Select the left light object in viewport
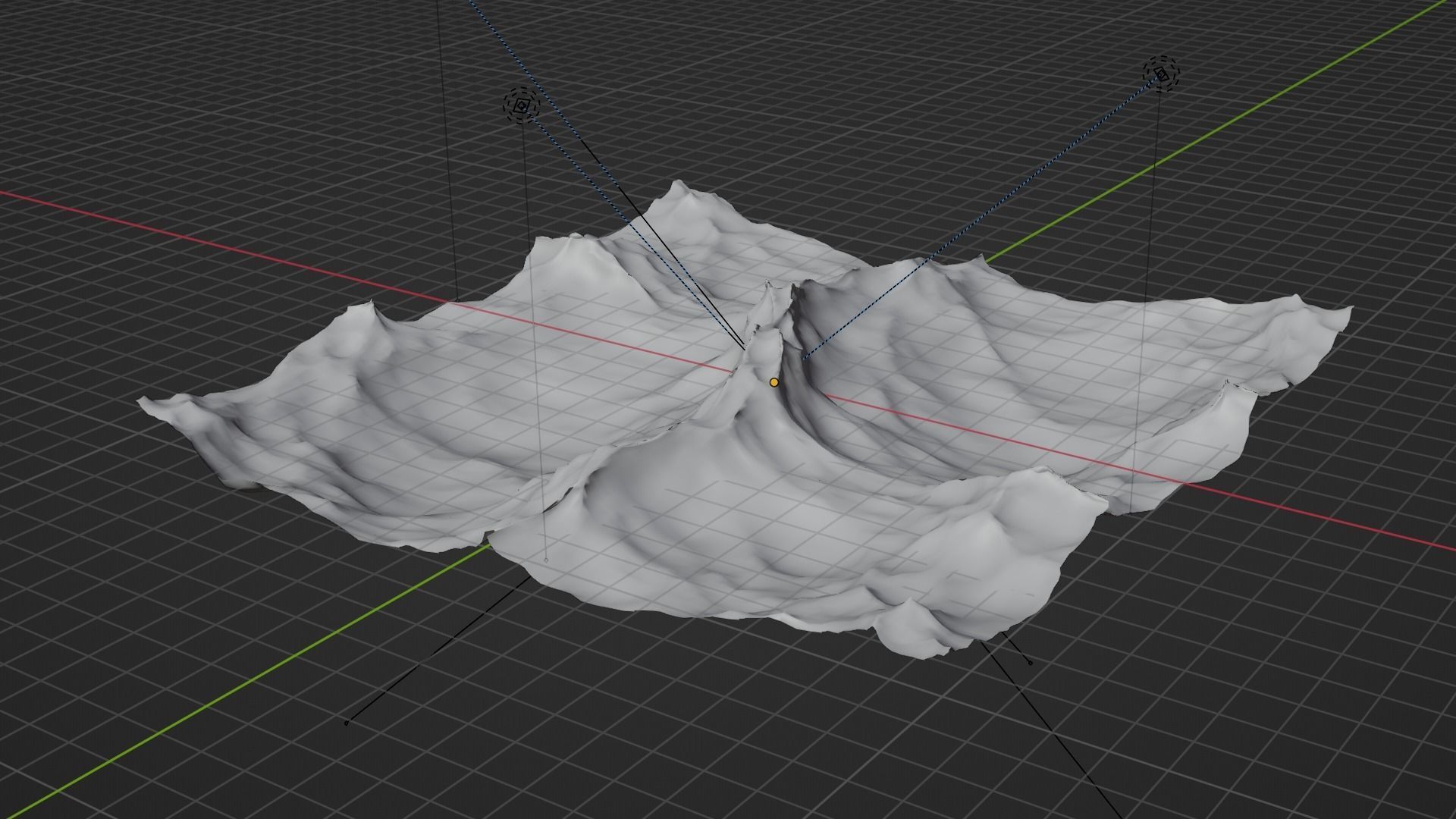Screen dimensions: 1456x819 pyautogui.click(x=522, y=106)
